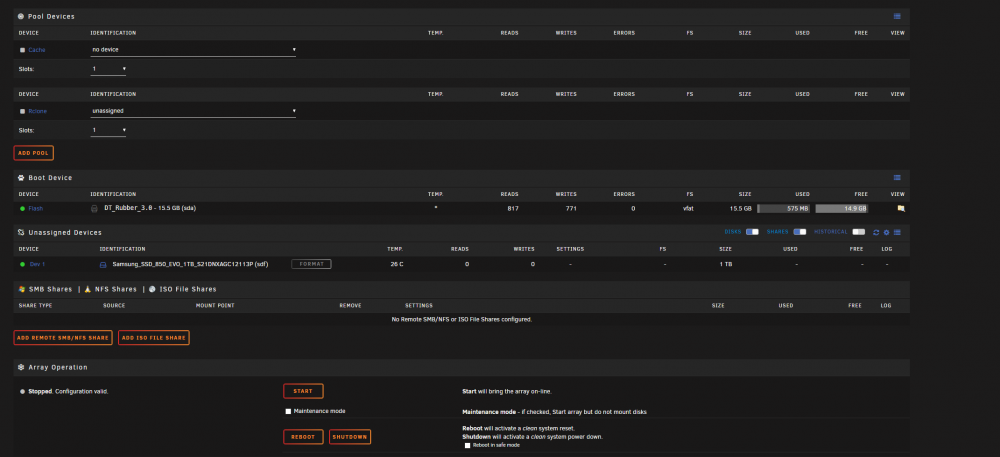Click the green status dot next to Flash
This screenshot has height=457, width=1000.
coord(22,208)
